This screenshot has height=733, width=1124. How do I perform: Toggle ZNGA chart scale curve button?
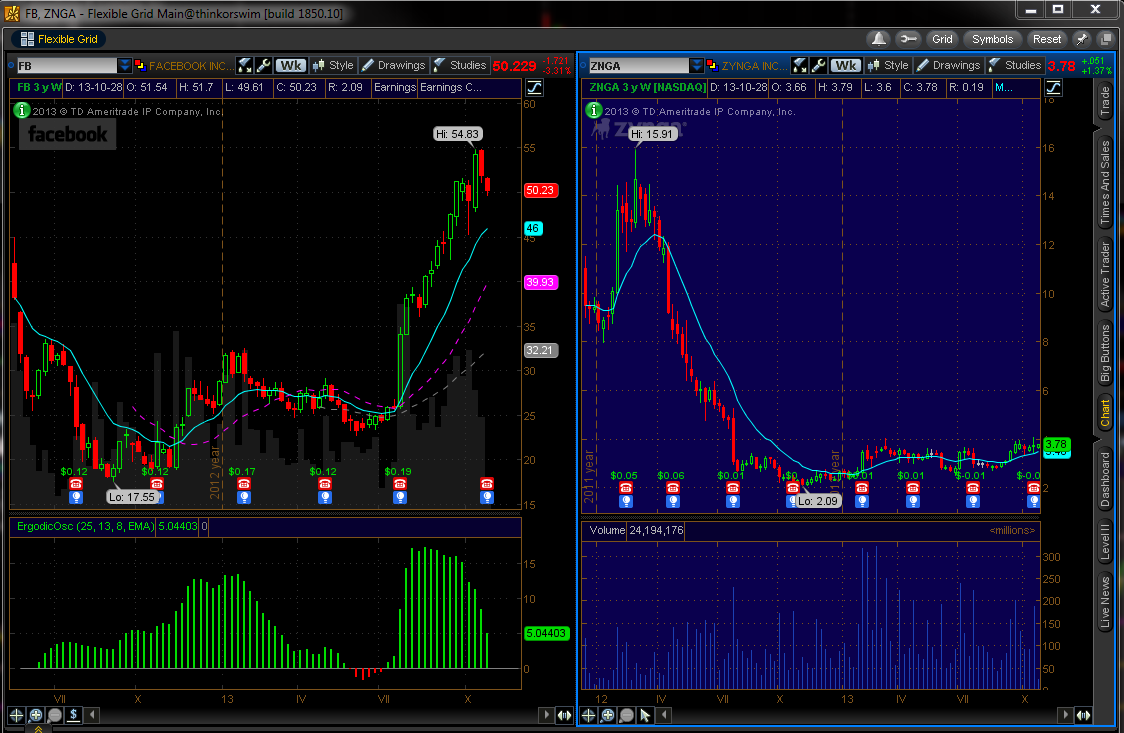coord(1053,87)
